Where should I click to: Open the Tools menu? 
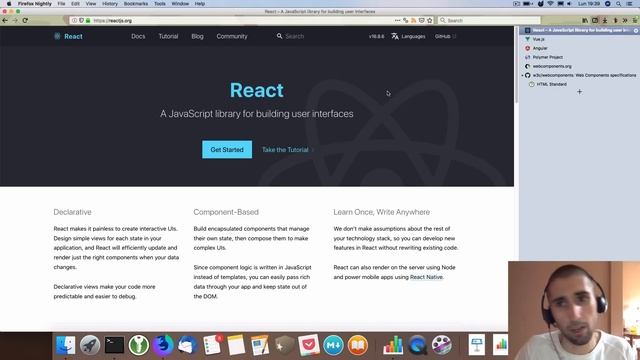160,4
